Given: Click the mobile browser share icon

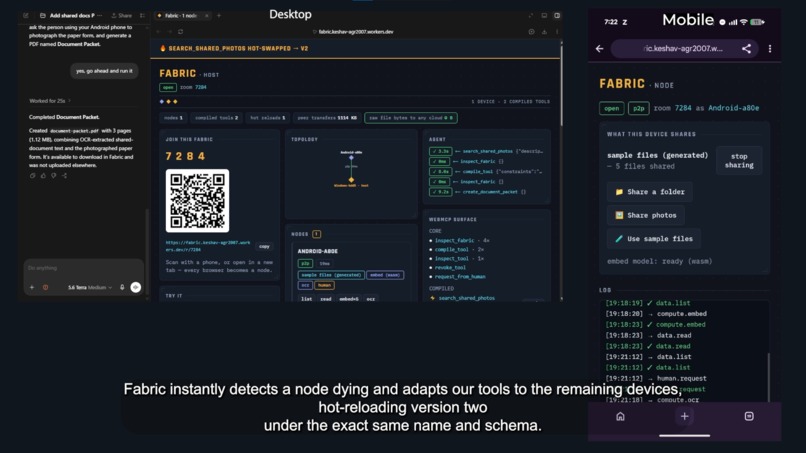Looking at the screenshot, I should (x=746, y=49).
